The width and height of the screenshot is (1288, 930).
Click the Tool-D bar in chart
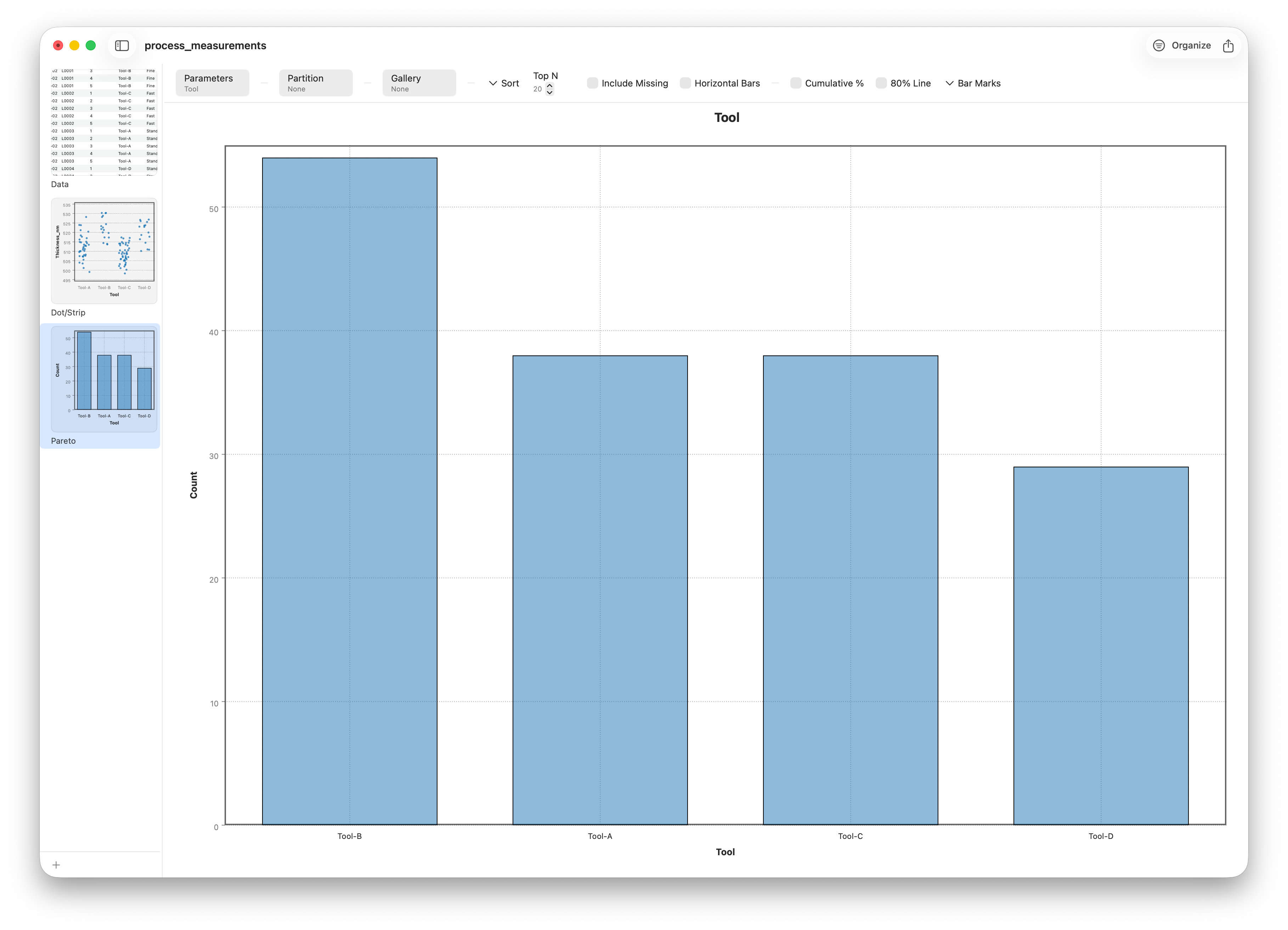(1101, 645)
